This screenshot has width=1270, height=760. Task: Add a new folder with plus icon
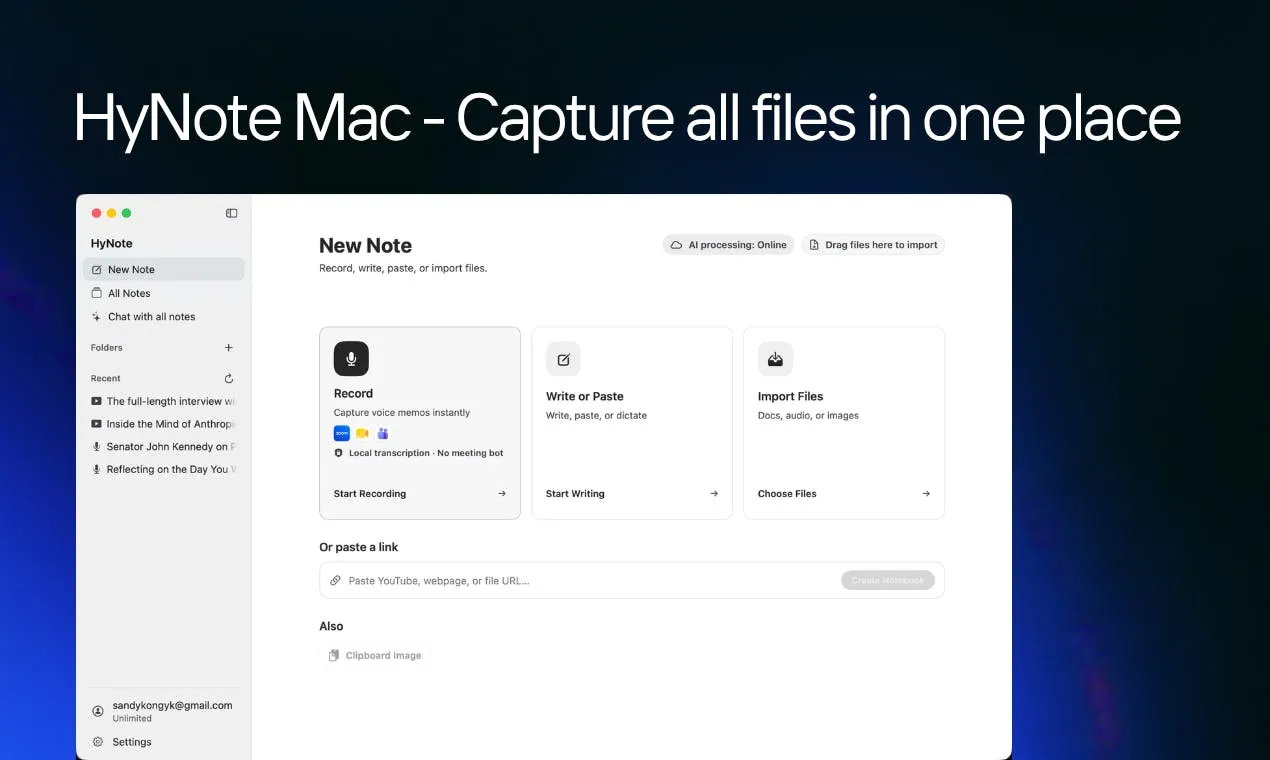click(x=229, y=348)
